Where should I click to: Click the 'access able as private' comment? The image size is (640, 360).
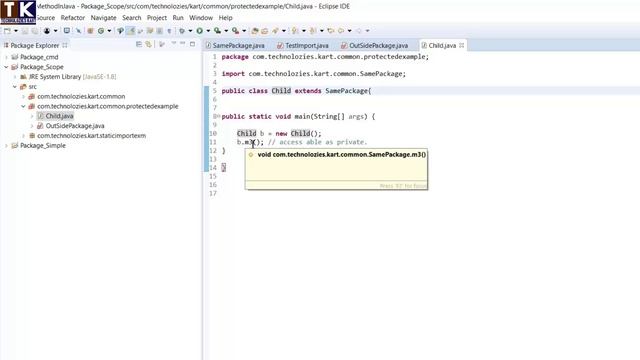(x=318, y=142)
